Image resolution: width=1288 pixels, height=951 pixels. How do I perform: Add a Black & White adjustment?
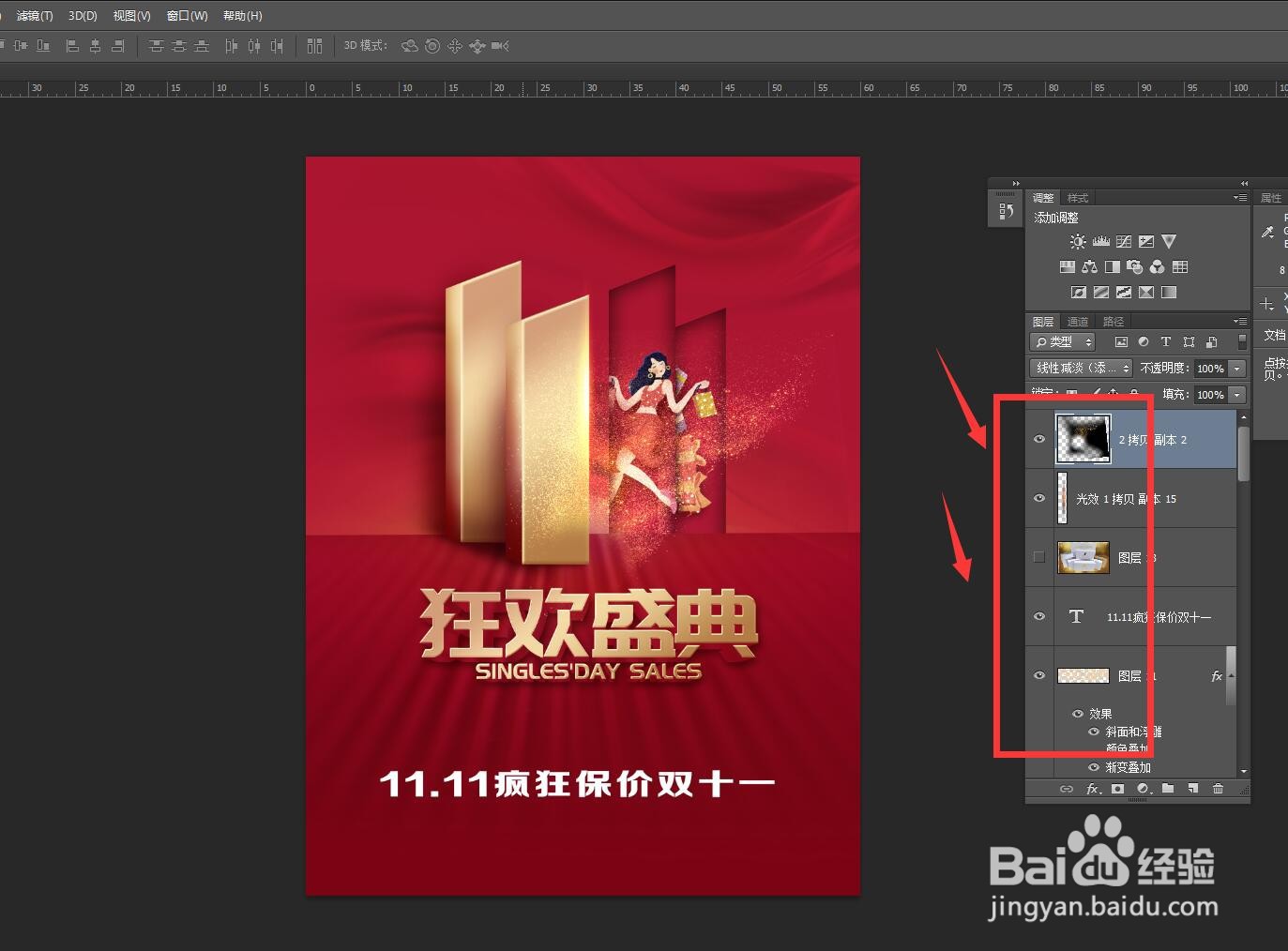1113,267
